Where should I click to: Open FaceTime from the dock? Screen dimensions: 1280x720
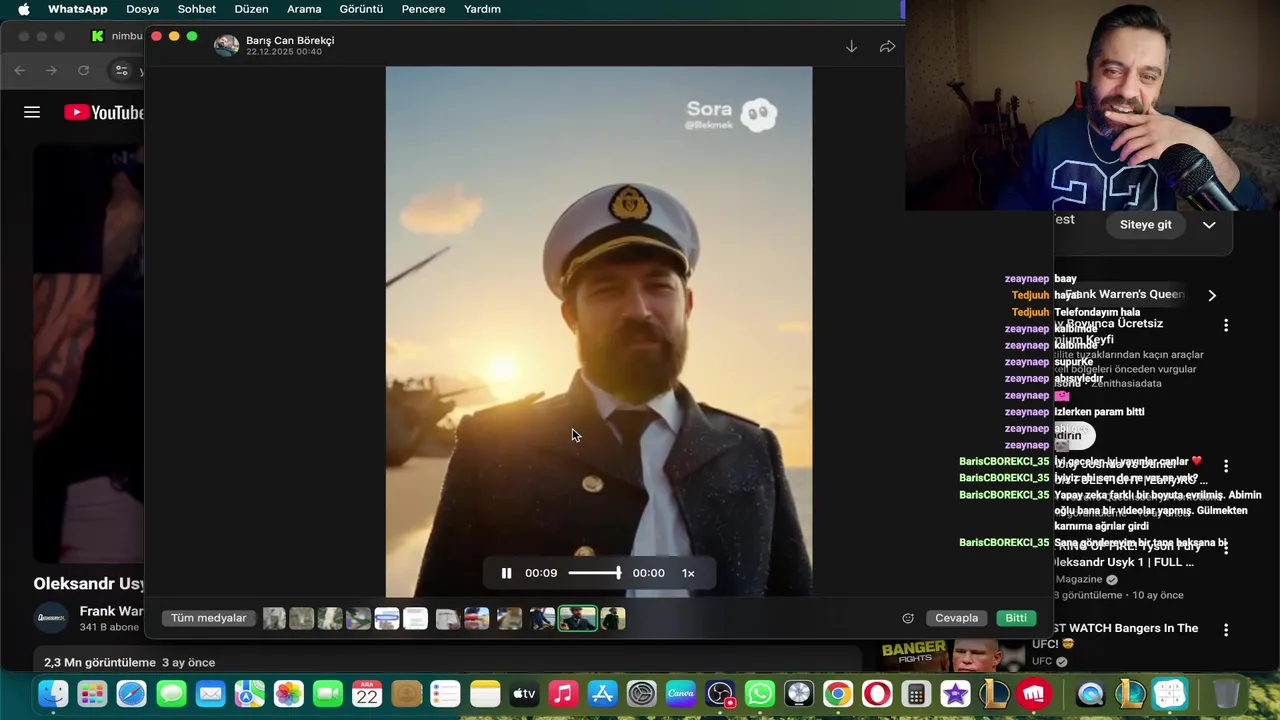coord(328,693)
